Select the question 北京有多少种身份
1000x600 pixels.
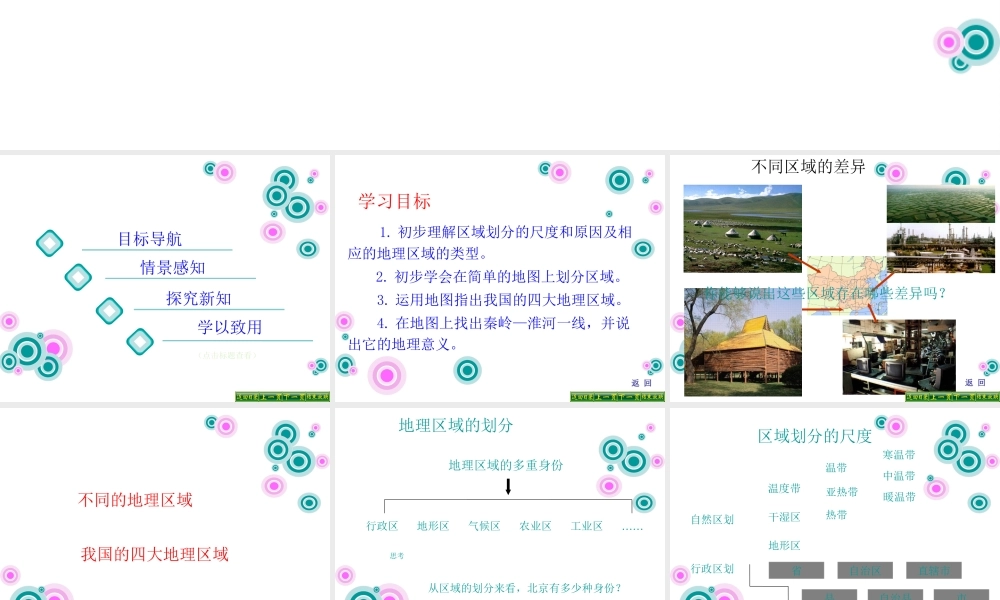click(x=524, y=588)
